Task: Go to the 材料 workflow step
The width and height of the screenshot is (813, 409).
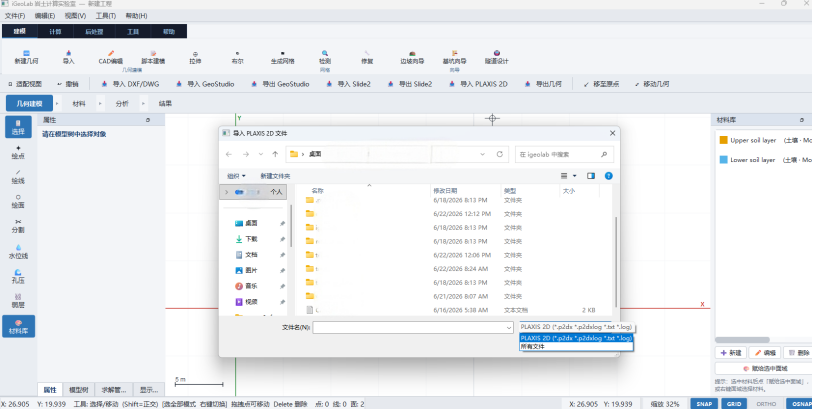Action: (x=79, y=104)
